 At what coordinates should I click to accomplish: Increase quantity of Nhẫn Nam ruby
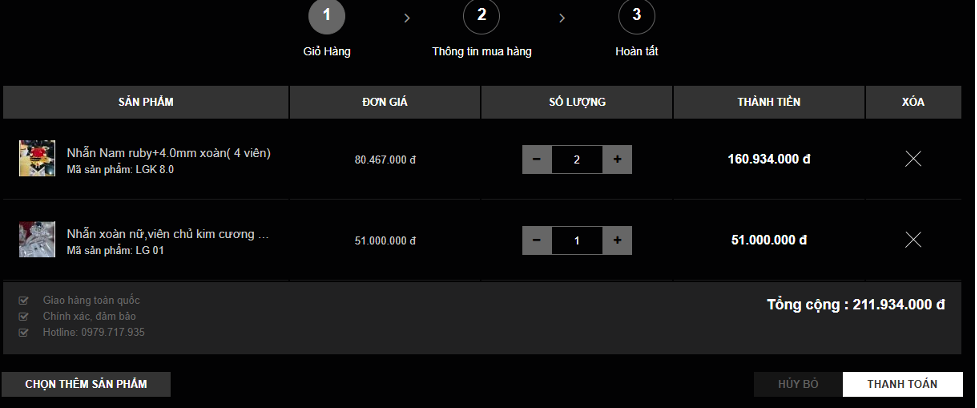(617, 159)
